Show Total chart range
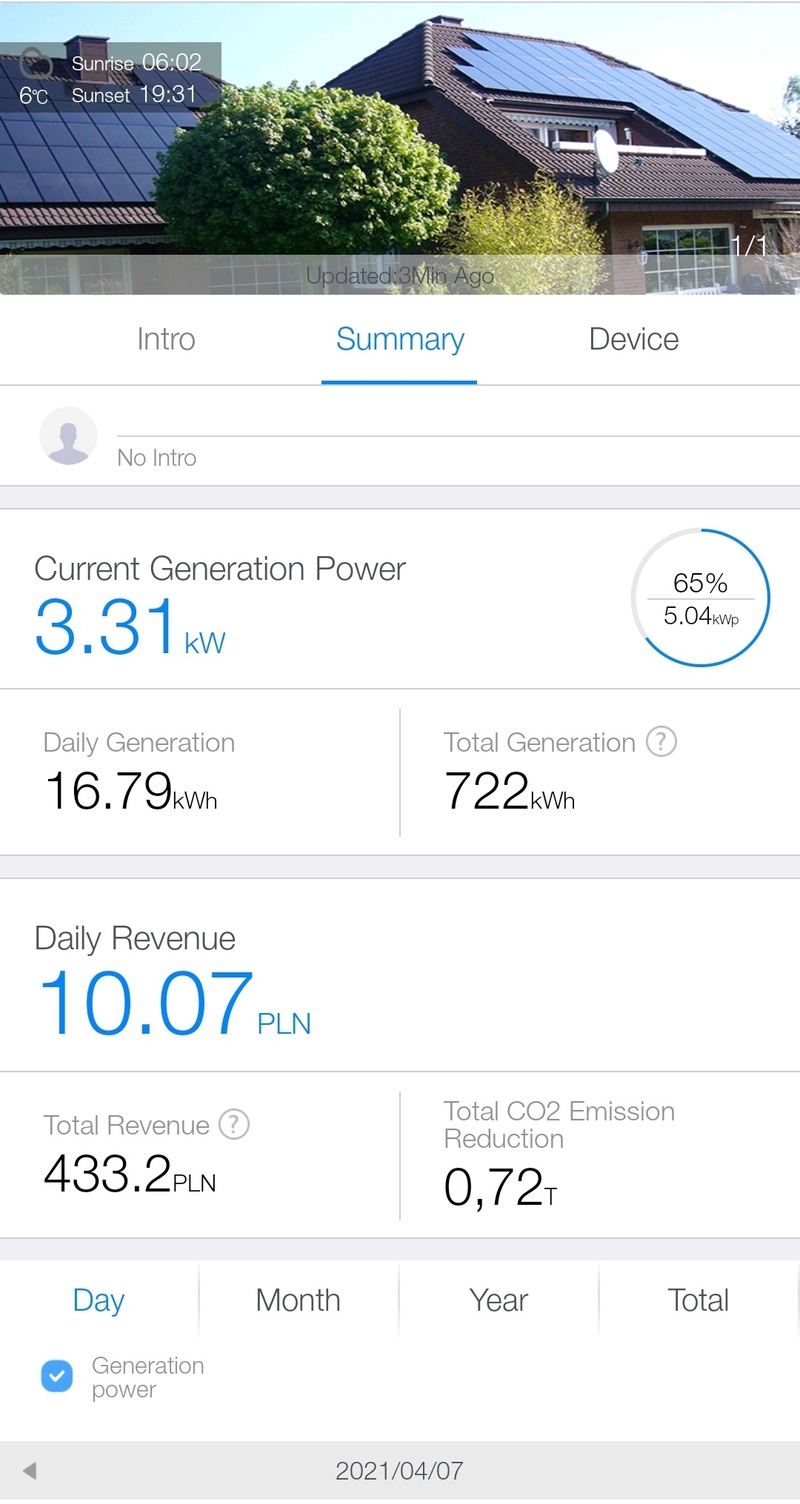Screen dimensions: 800x1504 tap(698, 1300)
